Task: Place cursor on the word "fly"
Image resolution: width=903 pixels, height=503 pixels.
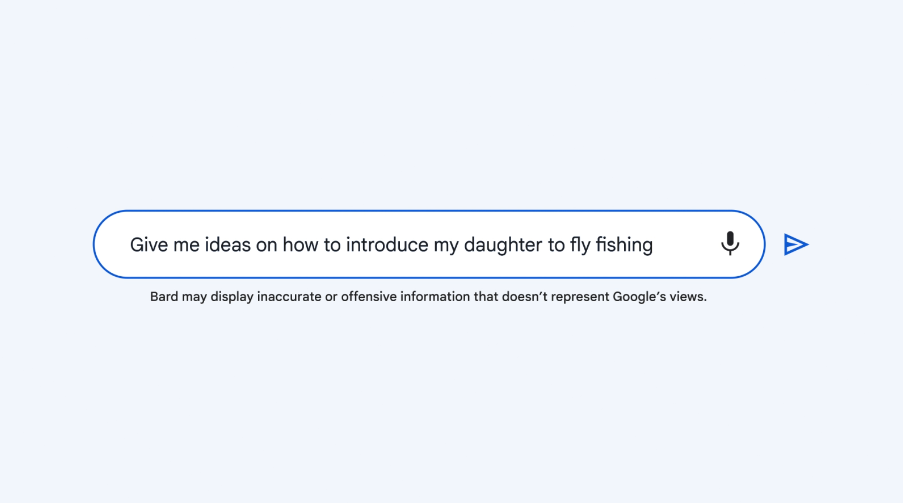Action: (x=580, y=245)
